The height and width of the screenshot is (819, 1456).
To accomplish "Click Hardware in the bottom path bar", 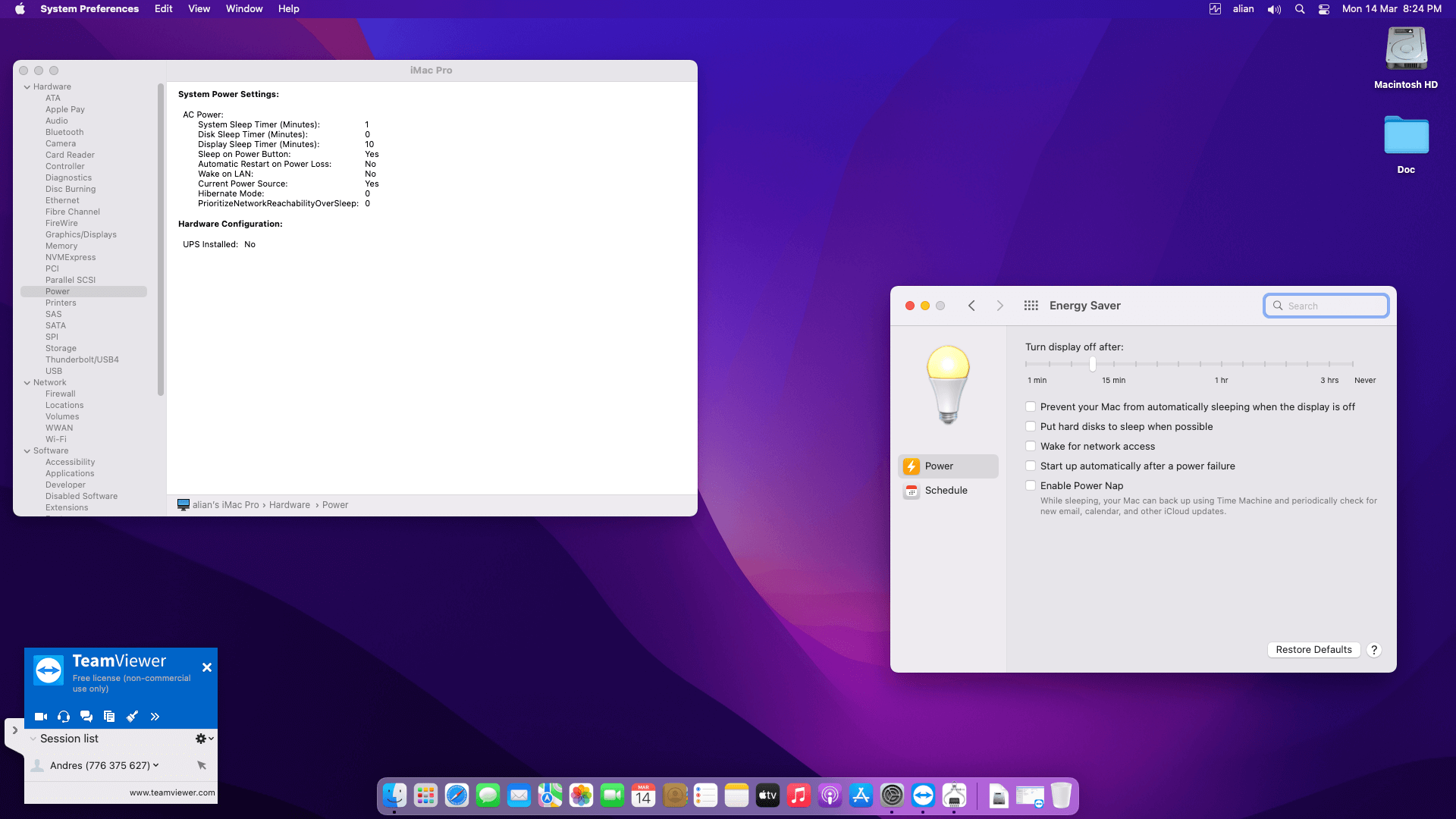I will (x=290, y=505).
